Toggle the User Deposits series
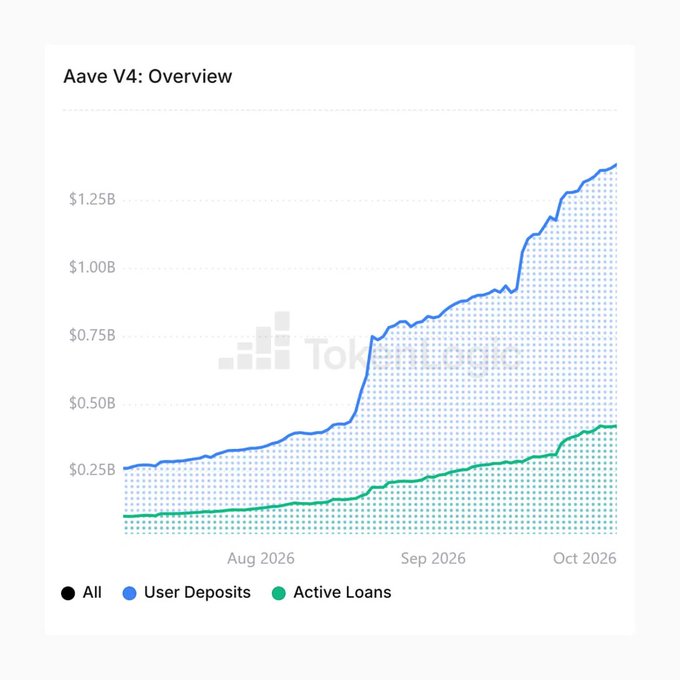The image size is (680, 680). tap(187, 592)
